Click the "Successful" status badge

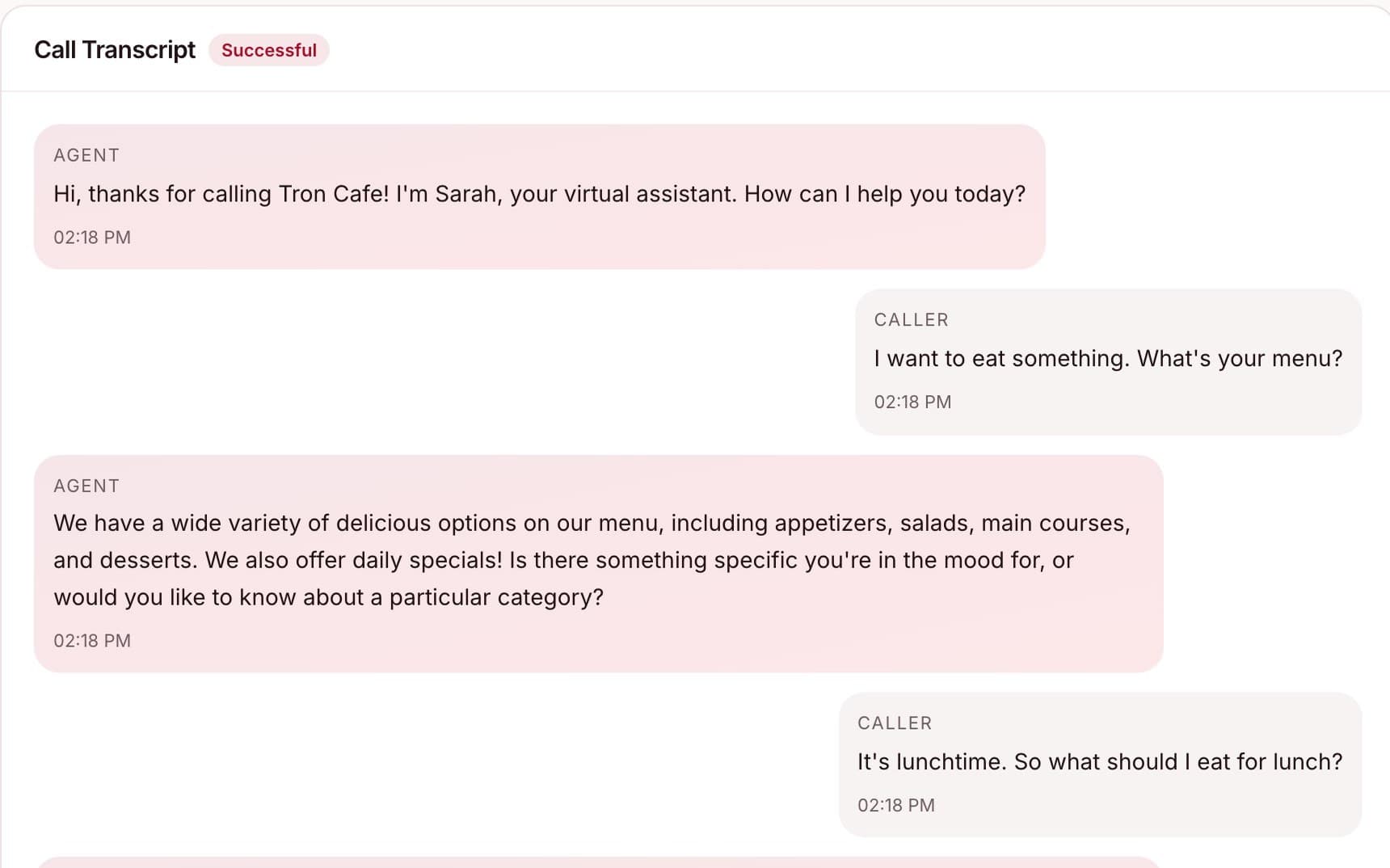(x=269, y=50)
